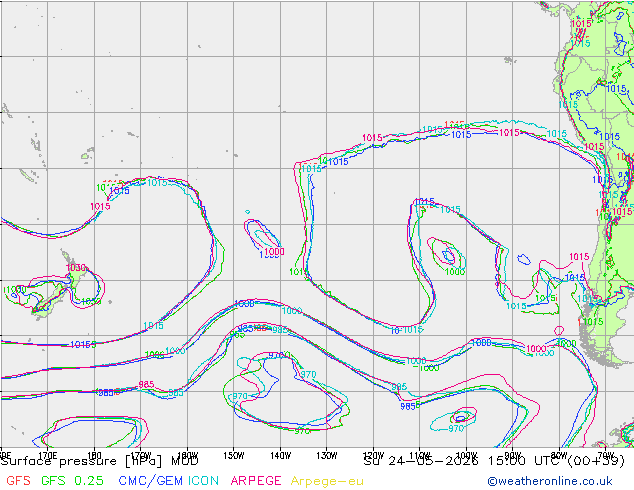
Task: Select the 110W longitude axis label
Action: point(420,455)
